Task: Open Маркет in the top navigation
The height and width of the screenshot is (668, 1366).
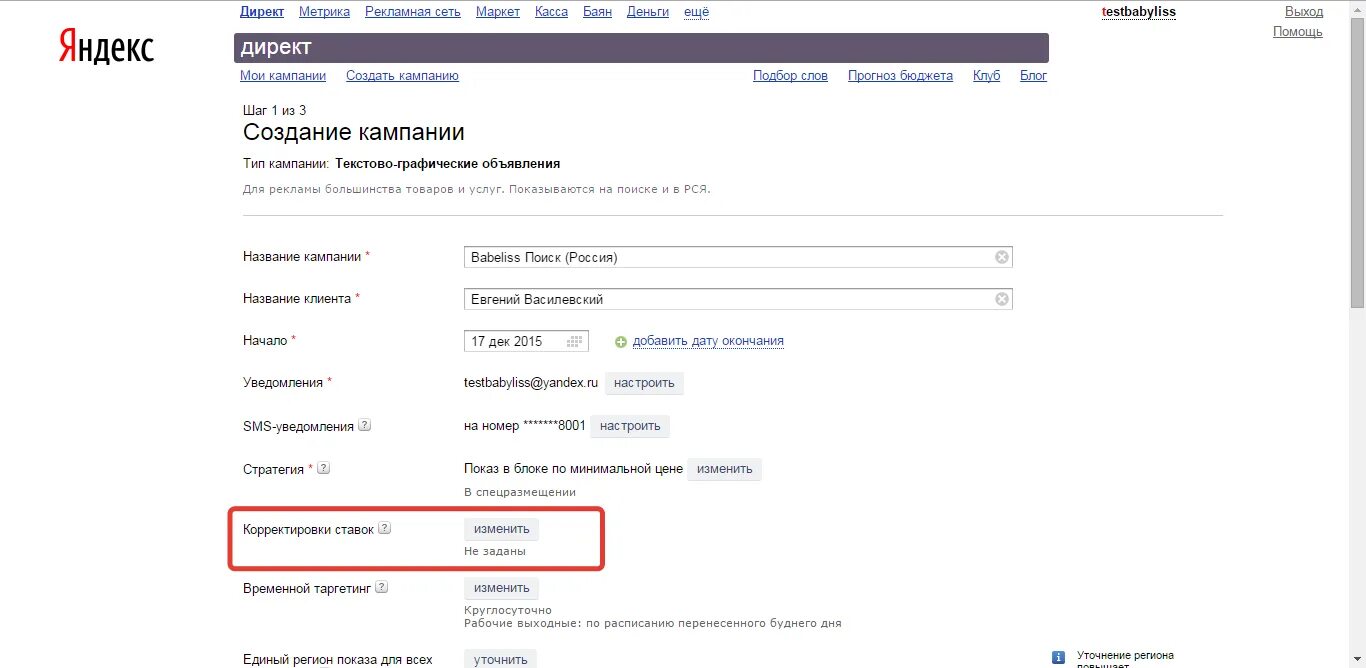Action: tap(498, 12)
